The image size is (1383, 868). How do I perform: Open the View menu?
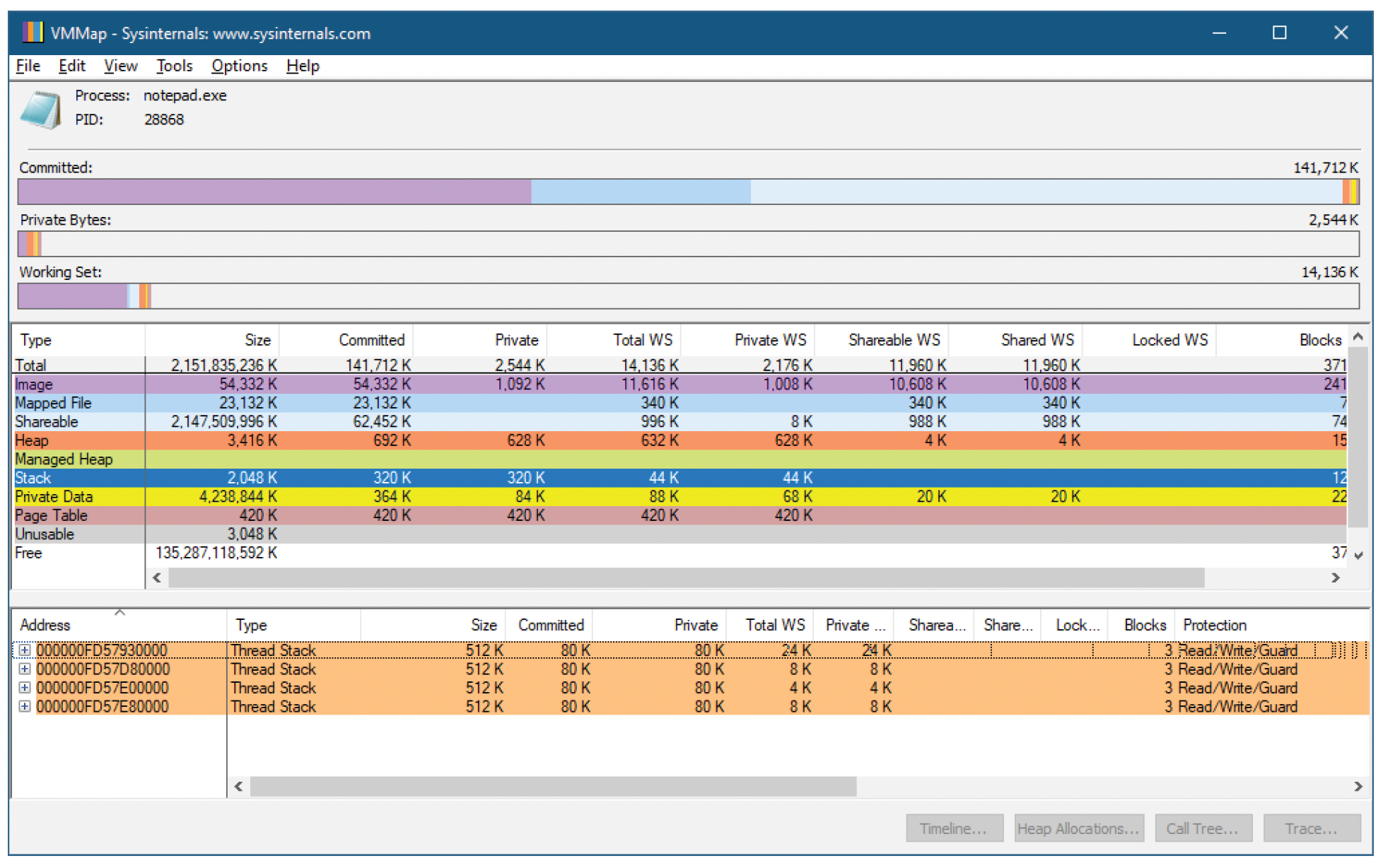coord(121,66)
